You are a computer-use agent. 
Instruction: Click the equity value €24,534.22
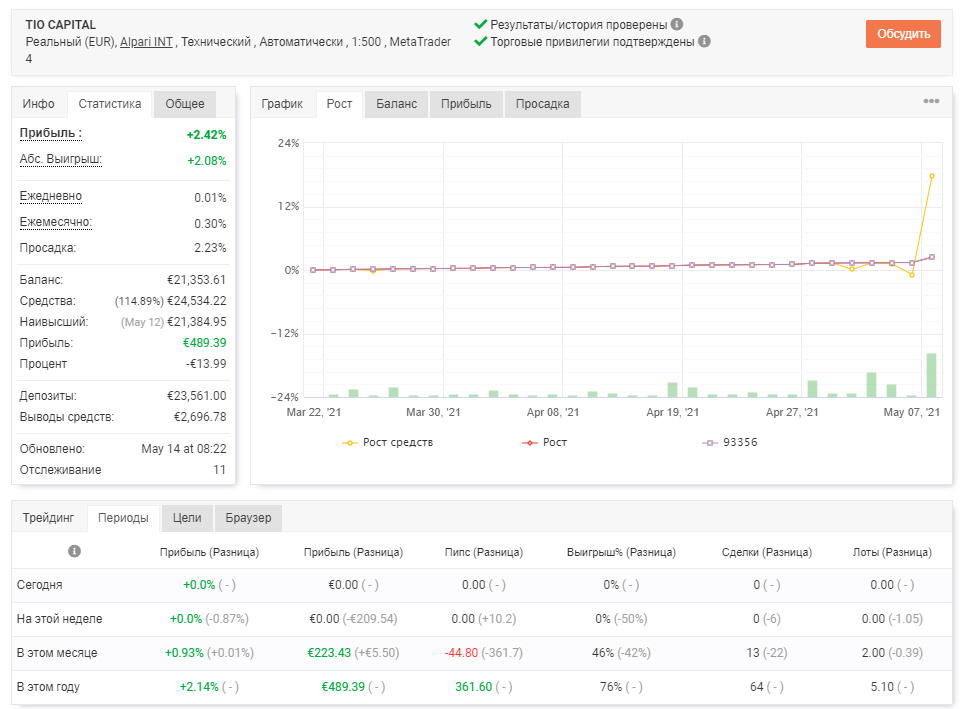click(197, 301)
